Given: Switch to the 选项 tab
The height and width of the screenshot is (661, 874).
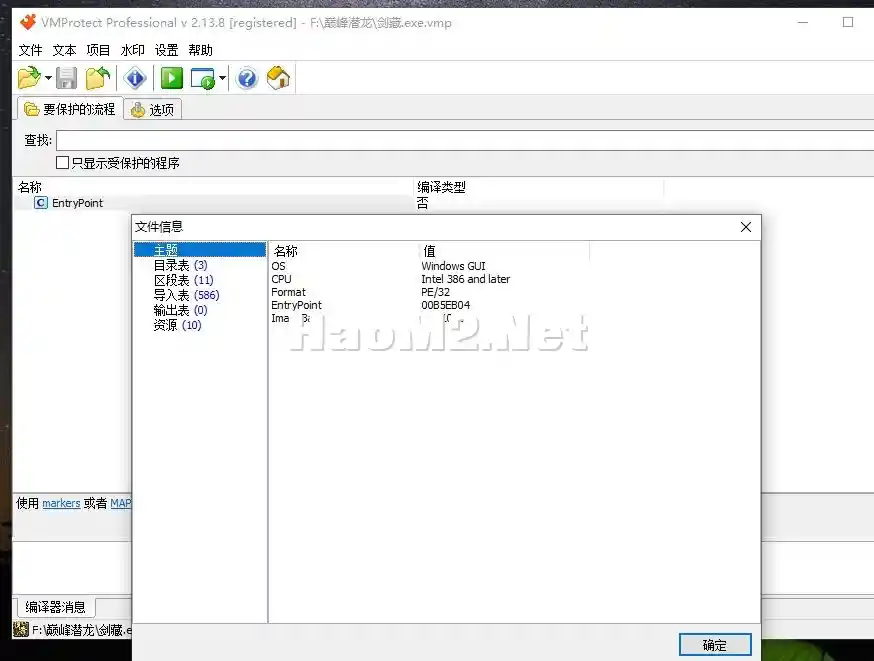Looking at the screenshot, I should (x=153, y=110).
